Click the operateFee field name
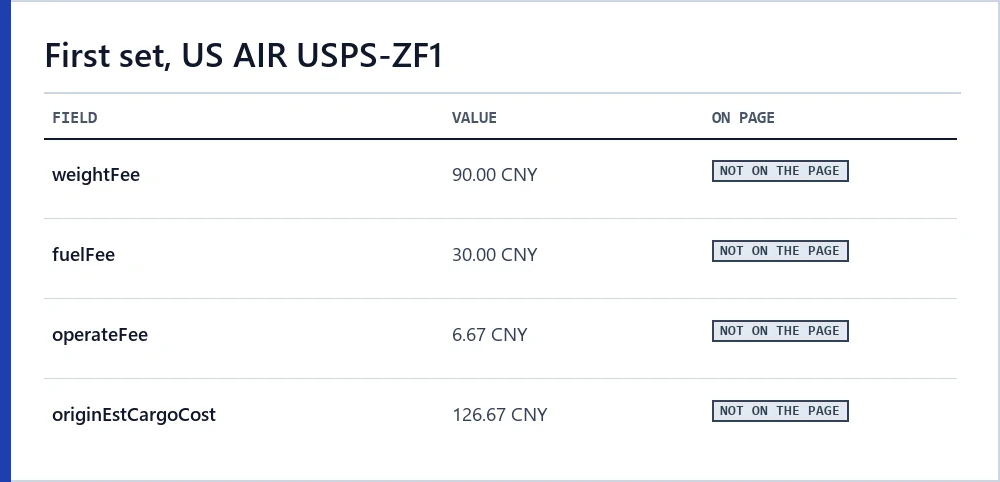The image size is (1000, 482). pyautogui.click(x=100, y=335)
